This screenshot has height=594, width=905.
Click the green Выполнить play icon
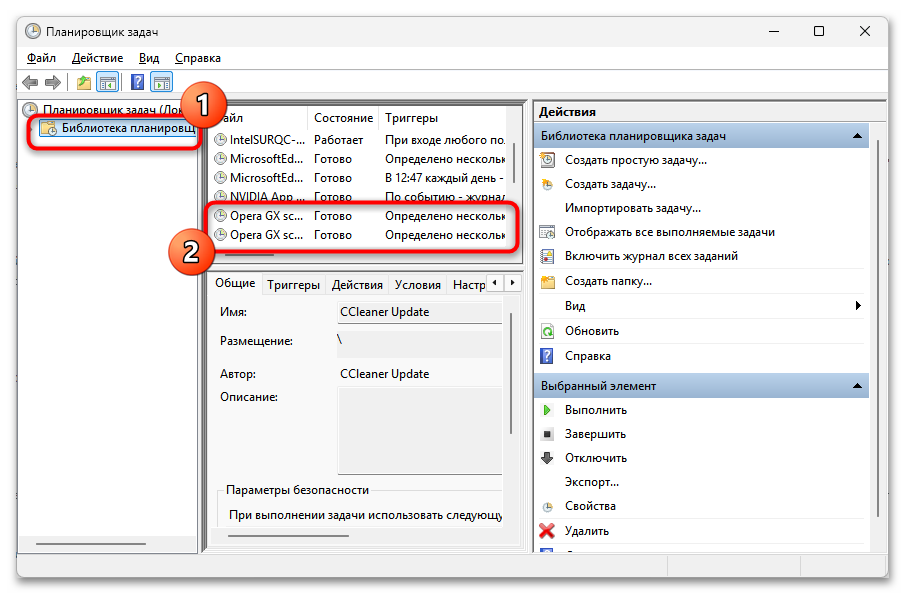pyautogui.click(x=547, y=410)
